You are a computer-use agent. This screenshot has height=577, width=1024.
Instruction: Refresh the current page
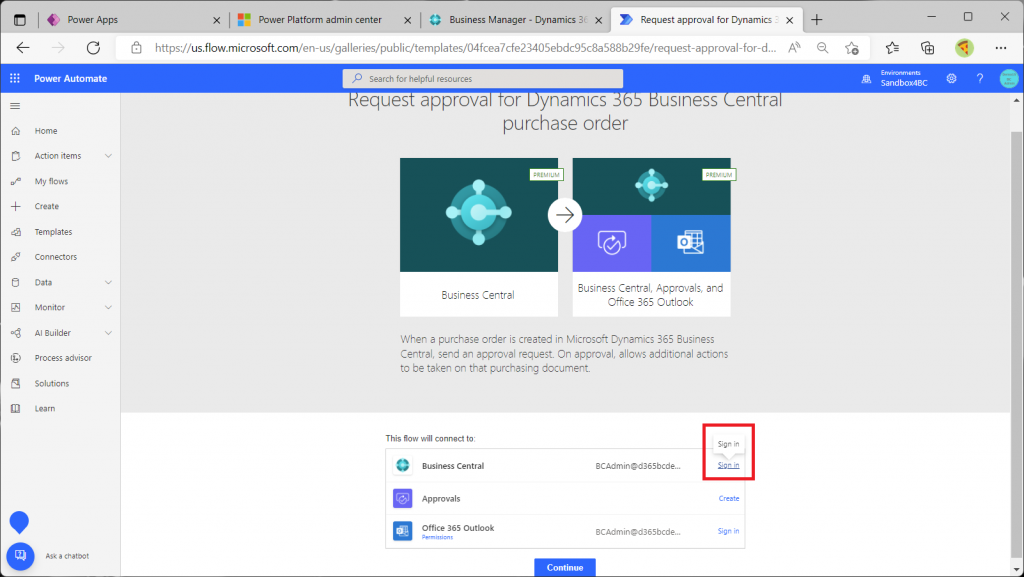pyautogui.click(x=93, y=48)
